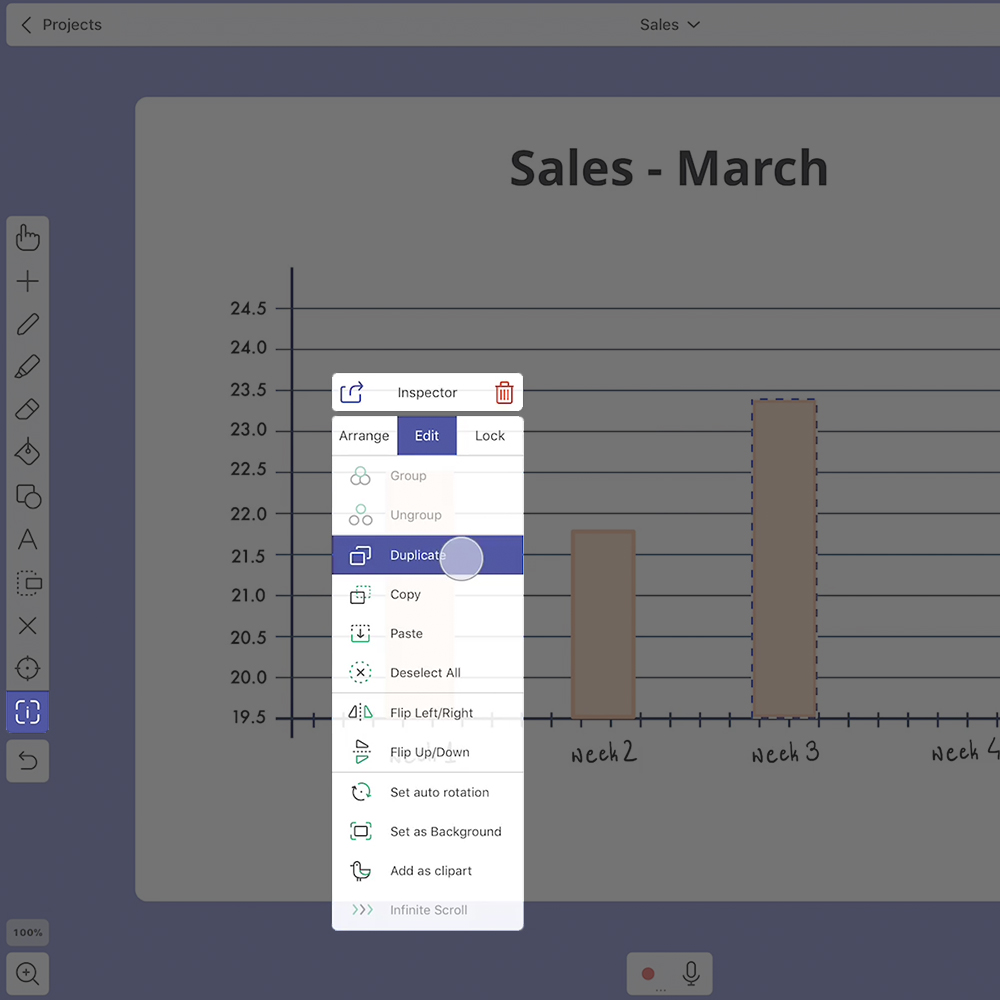This screenshot has height=1000, width=1000.
Task: Open the zoom magnifier tool
Action: (x=28, y=973)
